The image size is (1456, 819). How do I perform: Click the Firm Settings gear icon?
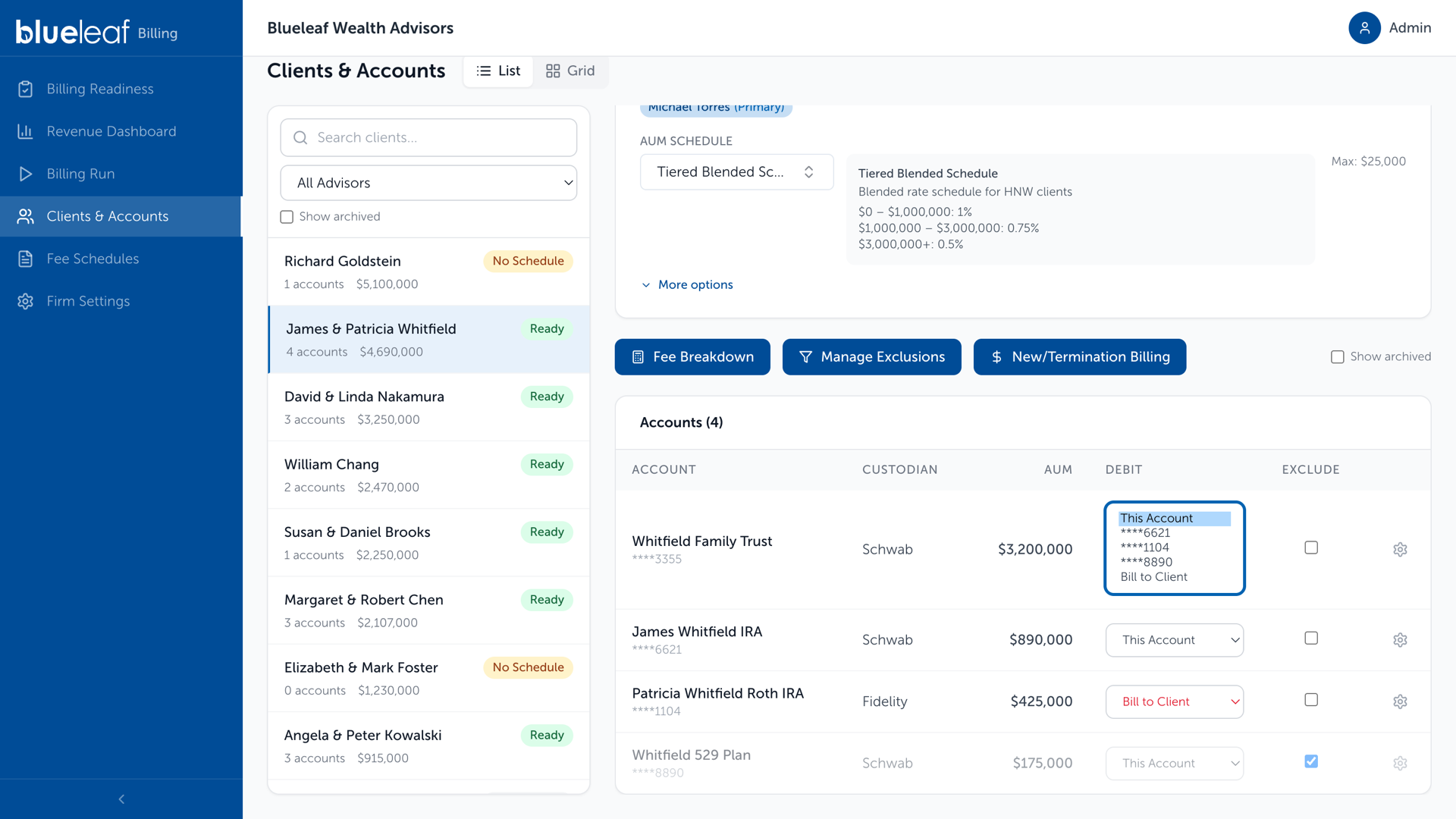click(25, 301)
